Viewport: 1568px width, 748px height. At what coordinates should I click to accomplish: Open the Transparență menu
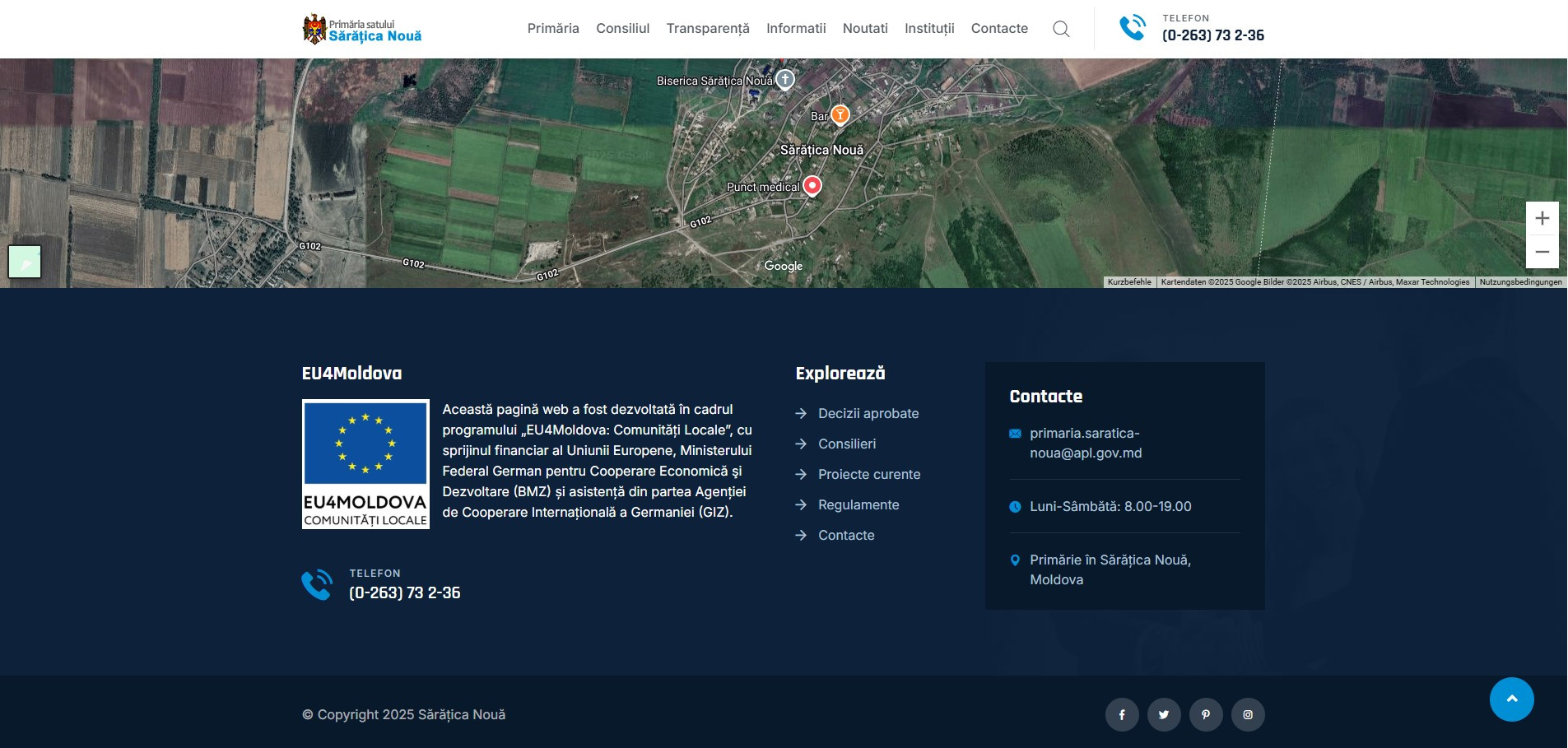pos(708,29)
